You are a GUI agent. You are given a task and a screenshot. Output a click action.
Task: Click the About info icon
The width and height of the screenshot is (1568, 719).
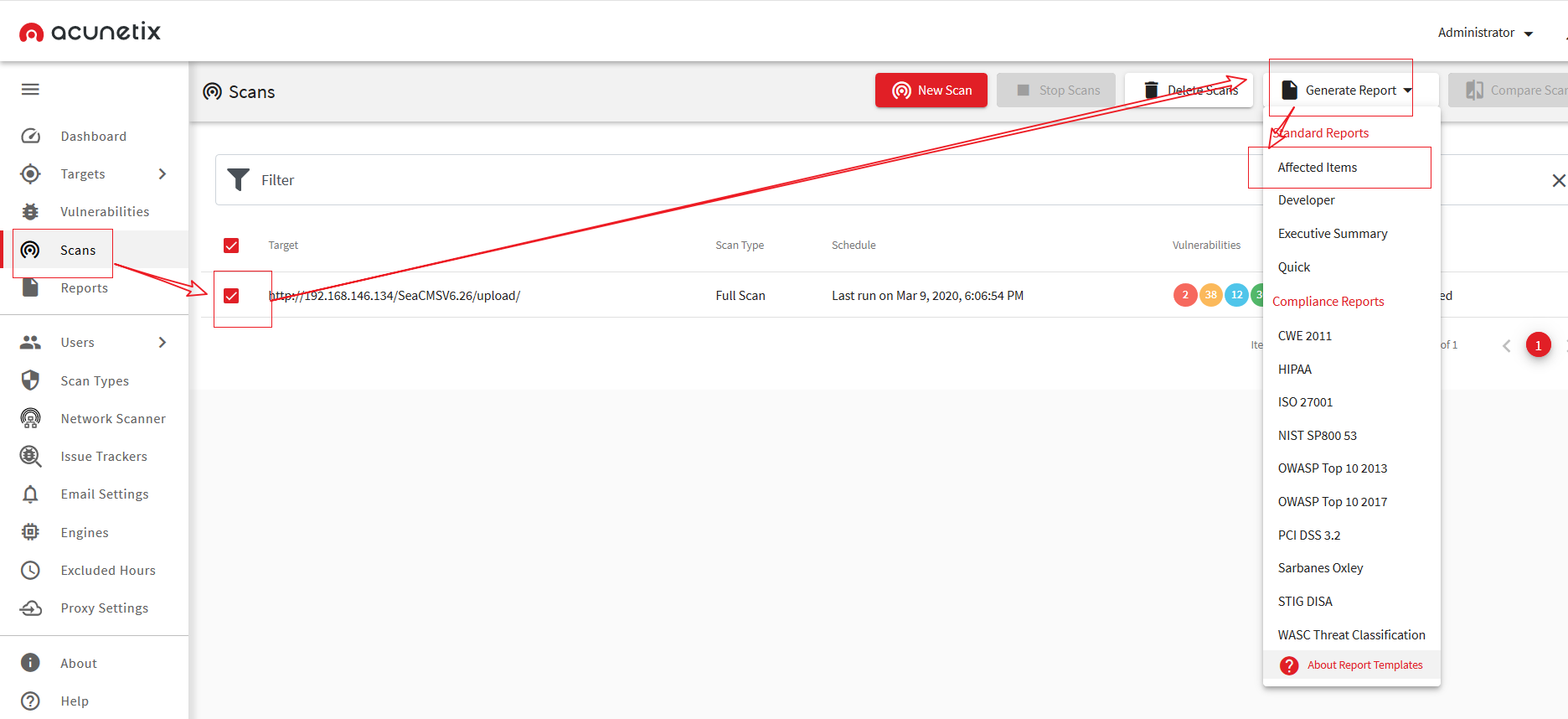tap(30, 663)
